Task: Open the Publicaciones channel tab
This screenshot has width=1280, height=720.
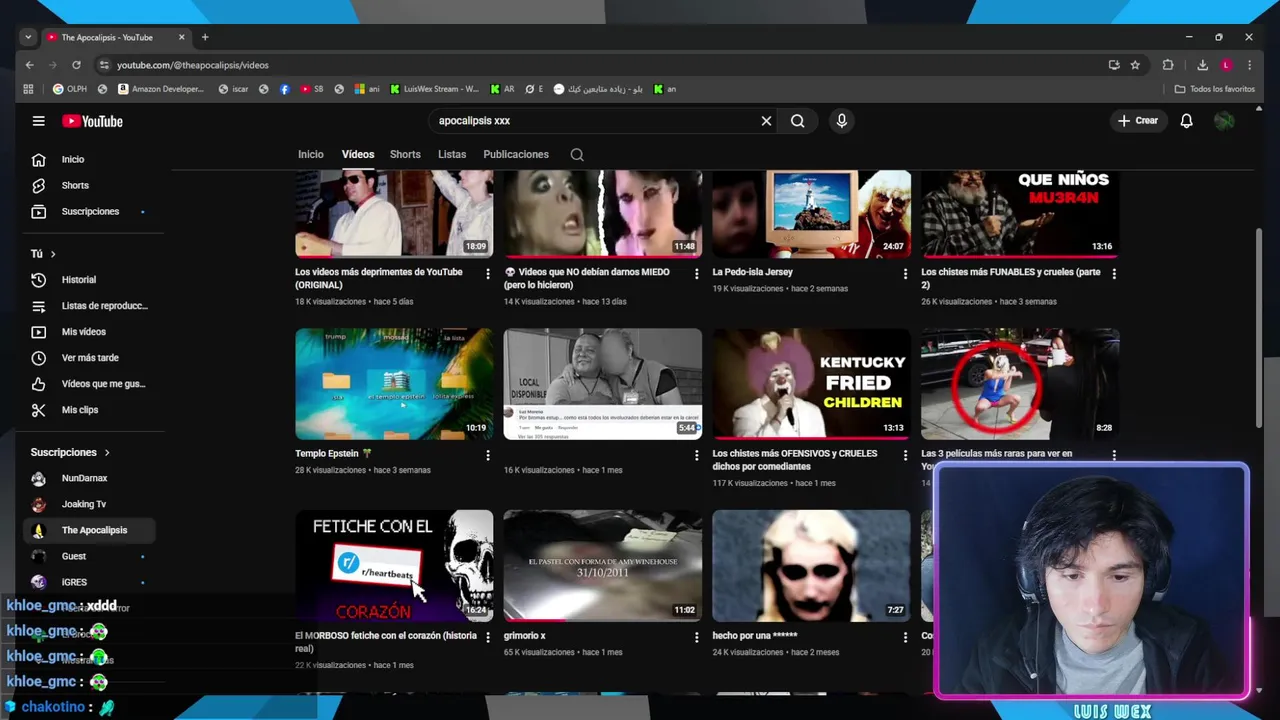Action: (516, 154)
